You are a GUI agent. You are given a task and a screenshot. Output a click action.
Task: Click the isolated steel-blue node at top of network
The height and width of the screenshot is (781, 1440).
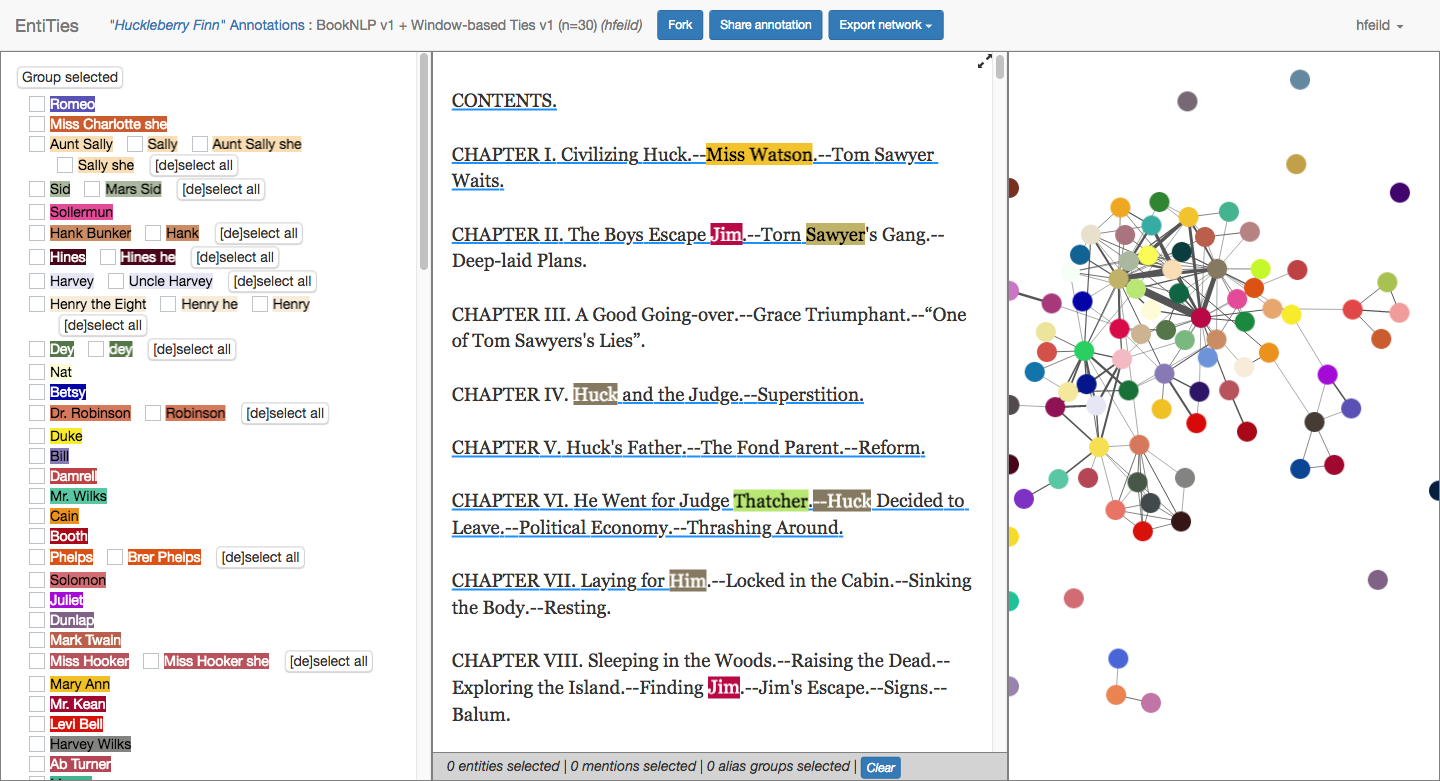[x=1299, y=80]
